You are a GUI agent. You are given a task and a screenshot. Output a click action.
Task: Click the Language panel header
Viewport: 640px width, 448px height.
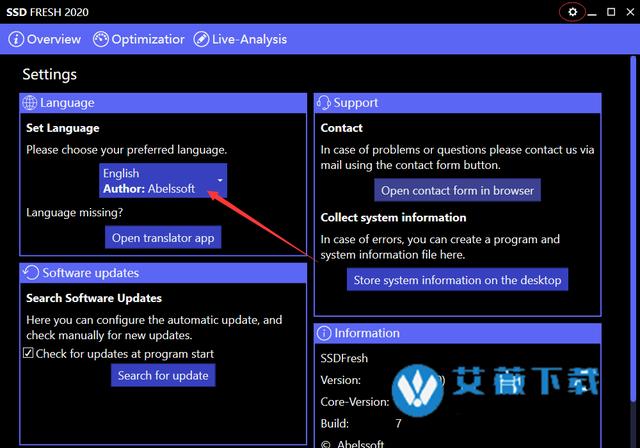point(163,103)
